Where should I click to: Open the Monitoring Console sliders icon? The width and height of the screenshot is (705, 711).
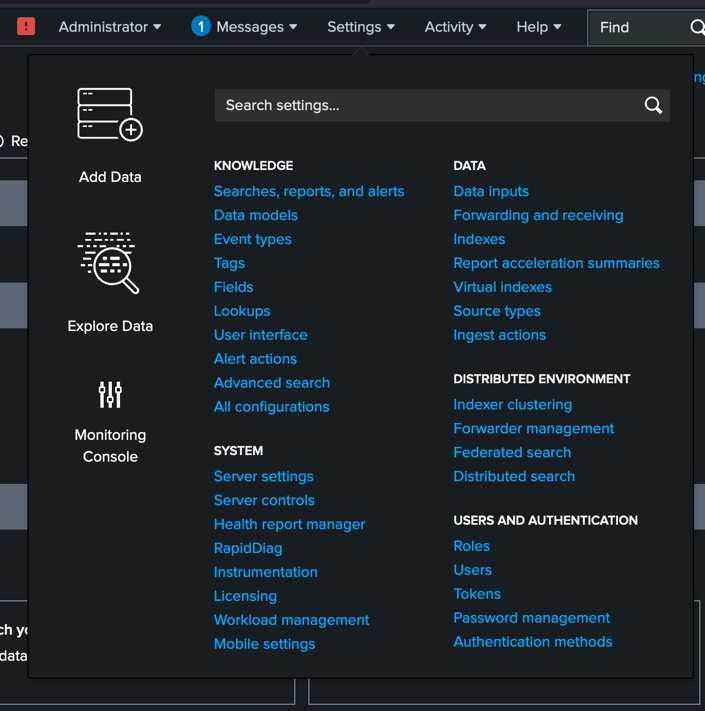coord(110,394)
